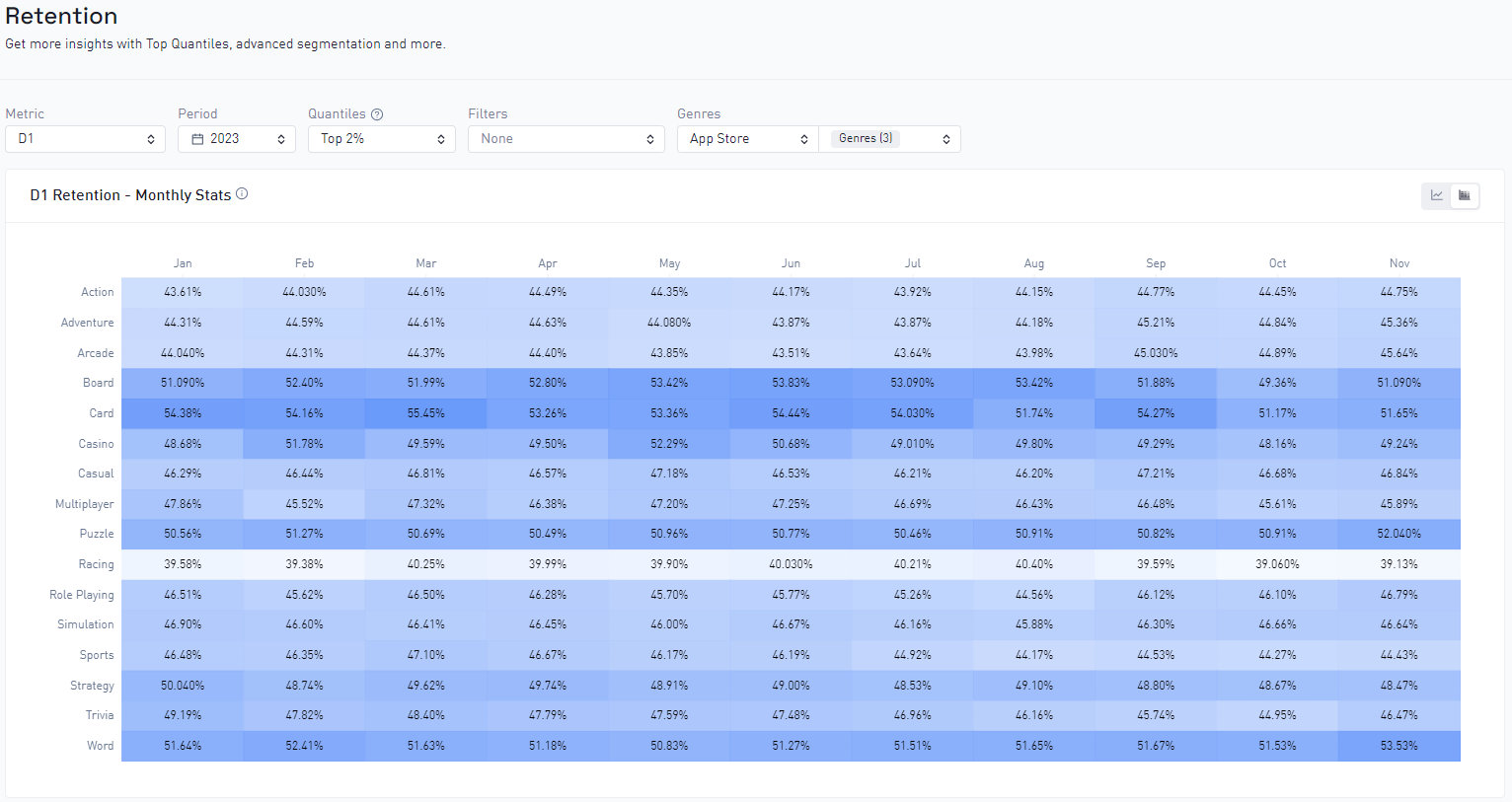Screen dimensions: 1512x802
Task: Click the Card August cell 51.74%
Action: click(1034, 413)
